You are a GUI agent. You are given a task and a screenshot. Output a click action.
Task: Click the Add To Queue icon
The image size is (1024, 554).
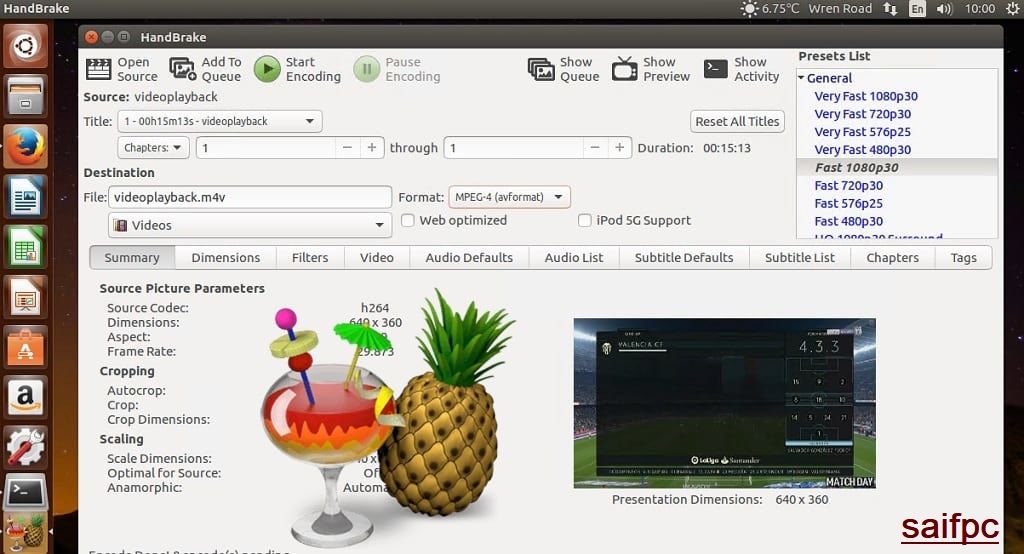(182, 69)
